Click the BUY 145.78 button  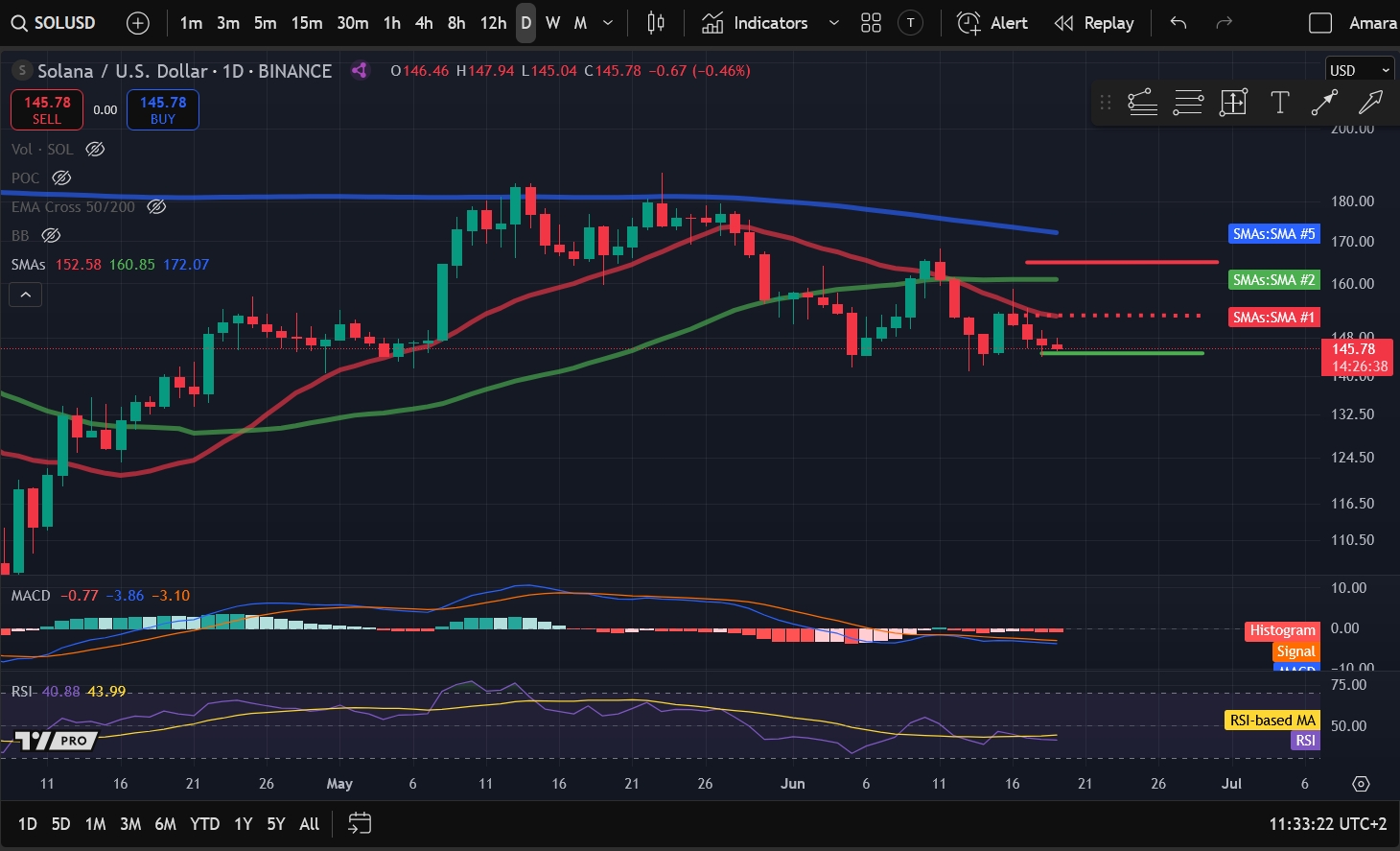pyautogui.click(x=163, y=109)
